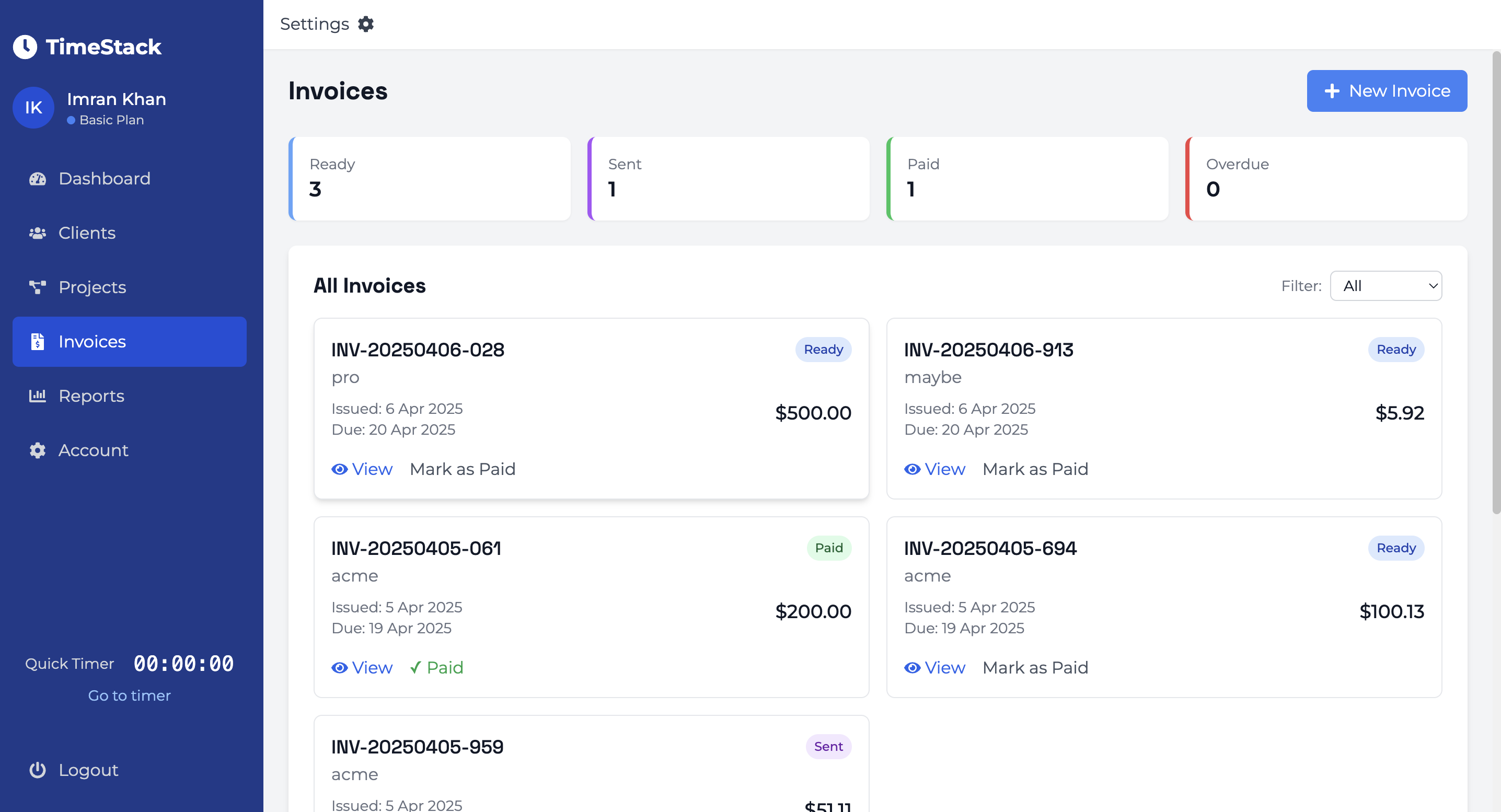This screenshot has height=812, width=1501.
Task: Open the Settings gear icon in header
Action: pyautogui.click(x=365, y=24)
